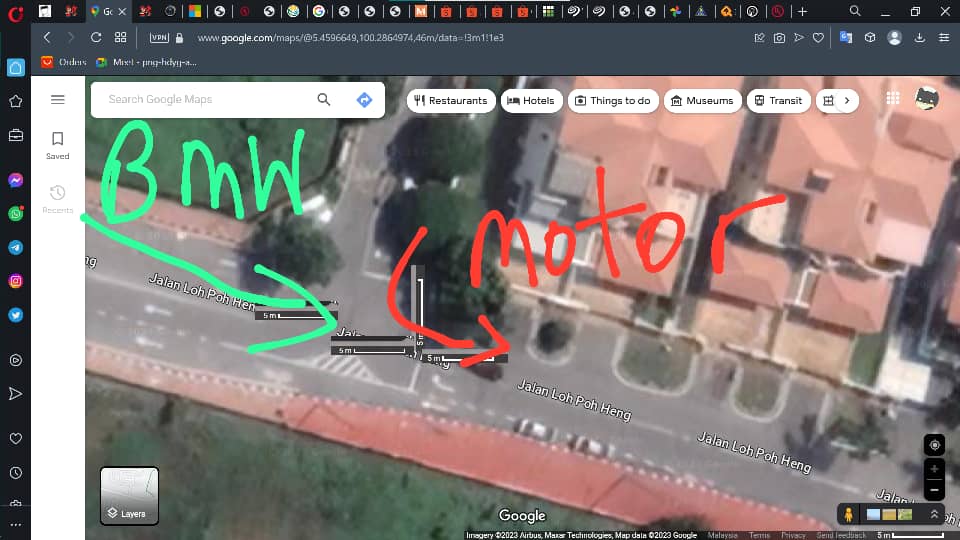The image size is (960, 540).
Task: Click the google.com/maps URL address field
Action: pos(350,38)
